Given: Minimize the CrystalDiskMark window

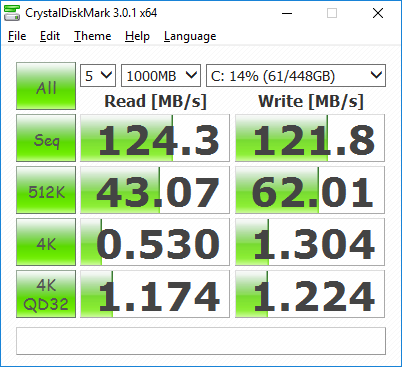Looking at the screenshot, I should (x=287, y=13).
